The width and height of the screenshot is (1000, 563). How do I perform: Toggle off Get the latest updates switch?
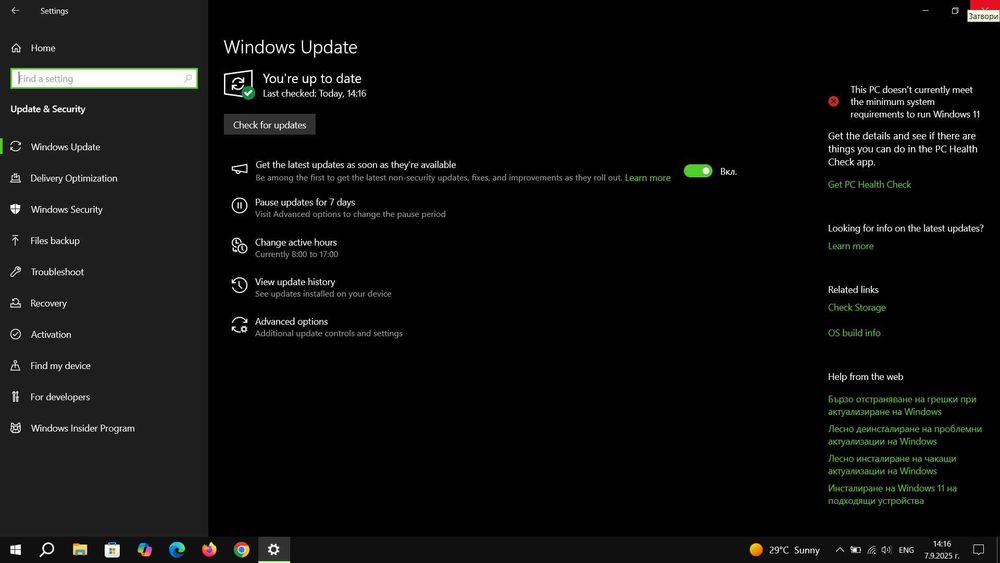coord(698,171)
